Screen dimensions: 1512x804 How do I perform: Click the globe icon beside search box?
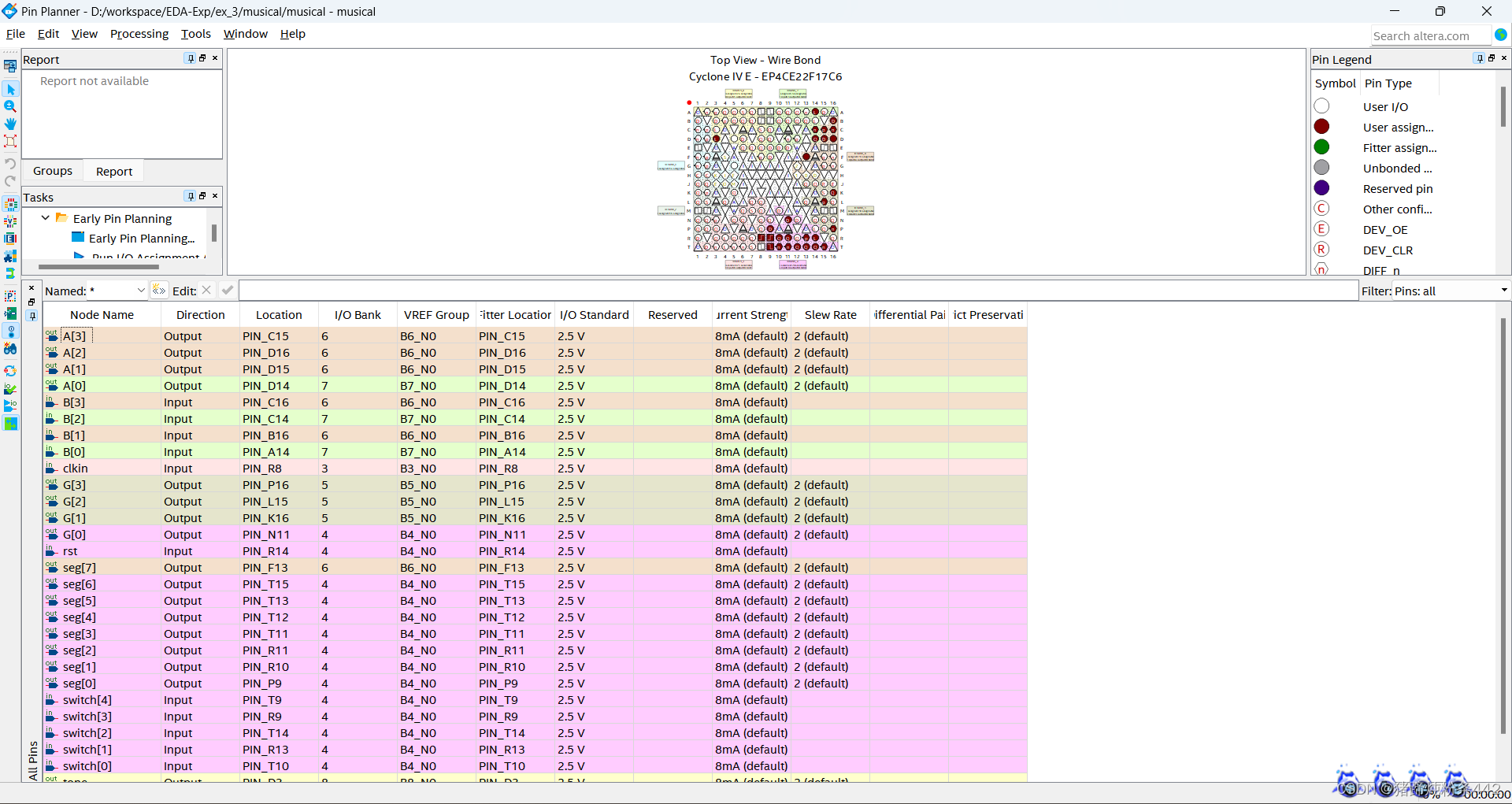coord(1501,35)
